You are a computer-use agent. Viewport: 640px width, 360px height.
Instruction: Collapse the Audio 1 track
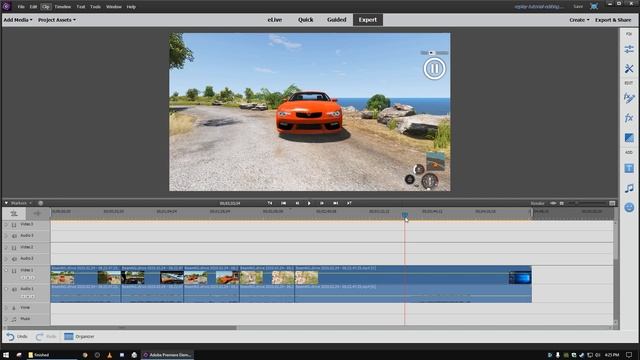point(6,289)
